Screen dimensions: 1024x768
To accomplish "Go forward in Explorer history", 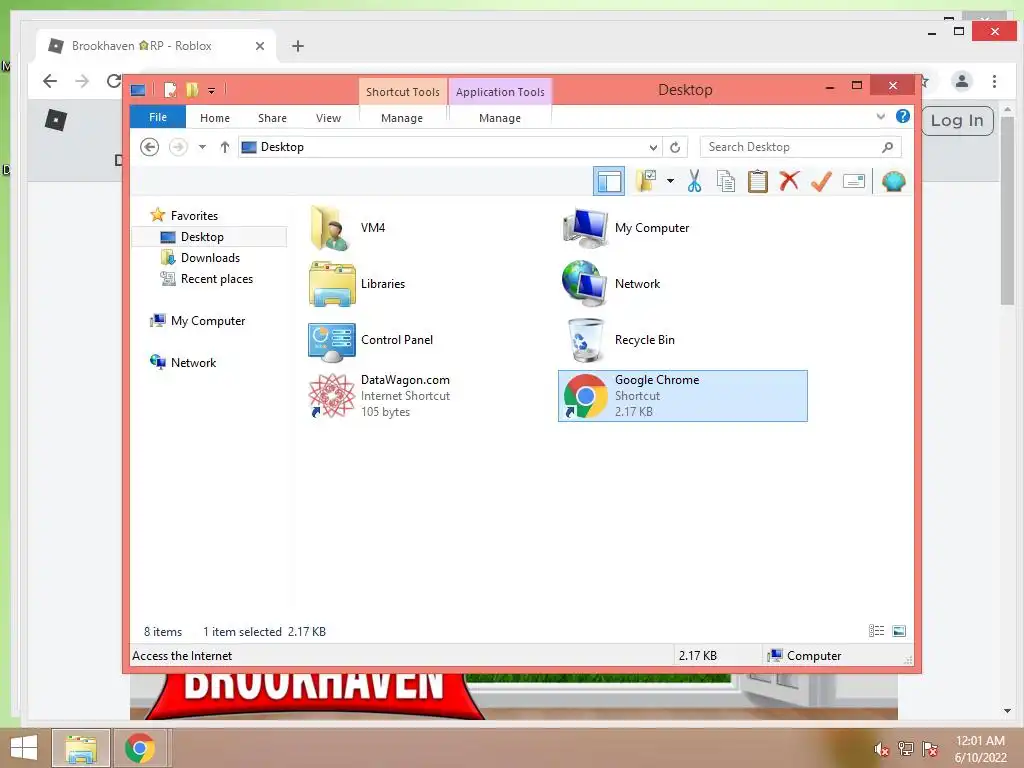I will click(178, 147).
